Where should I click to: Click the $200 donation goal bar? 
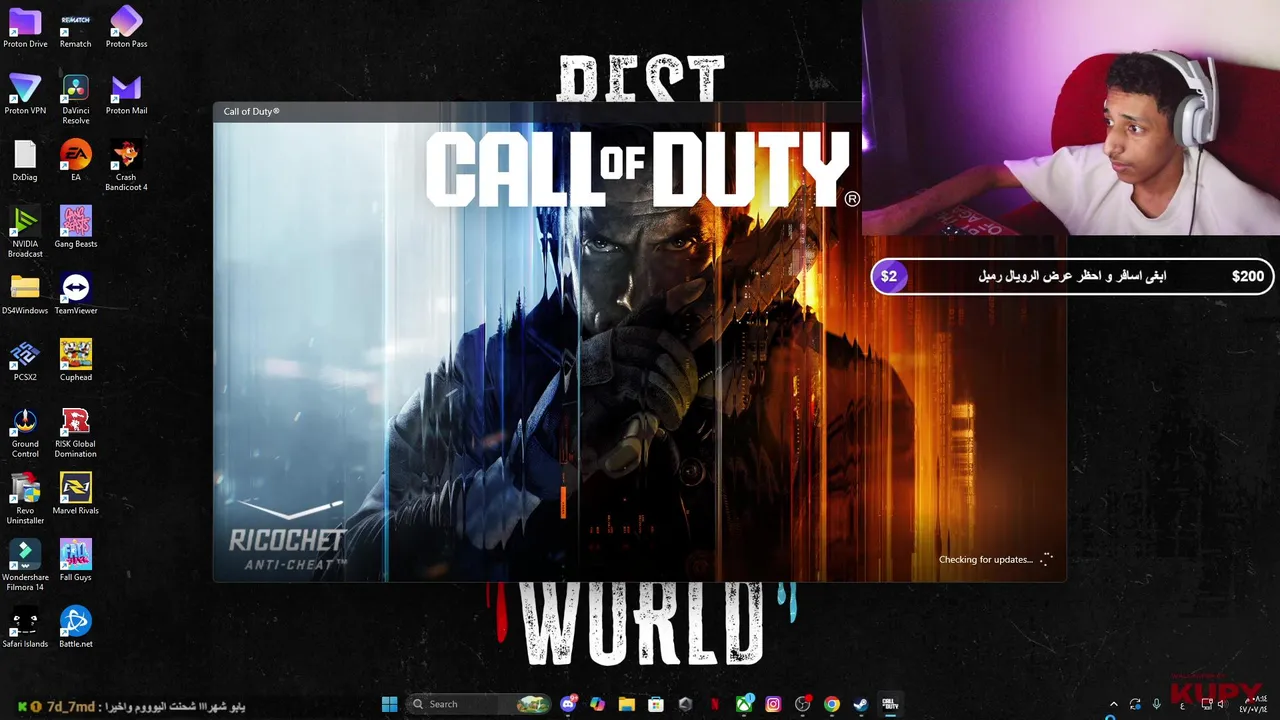[1071, 276]
